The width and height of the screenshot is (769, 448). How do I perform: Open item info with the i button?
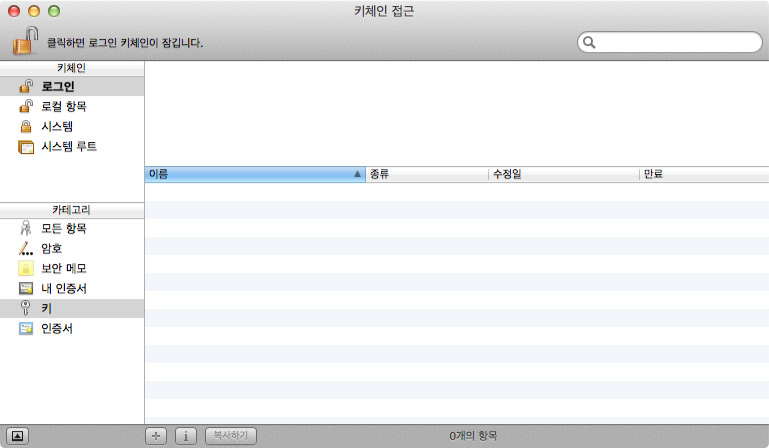186,436
